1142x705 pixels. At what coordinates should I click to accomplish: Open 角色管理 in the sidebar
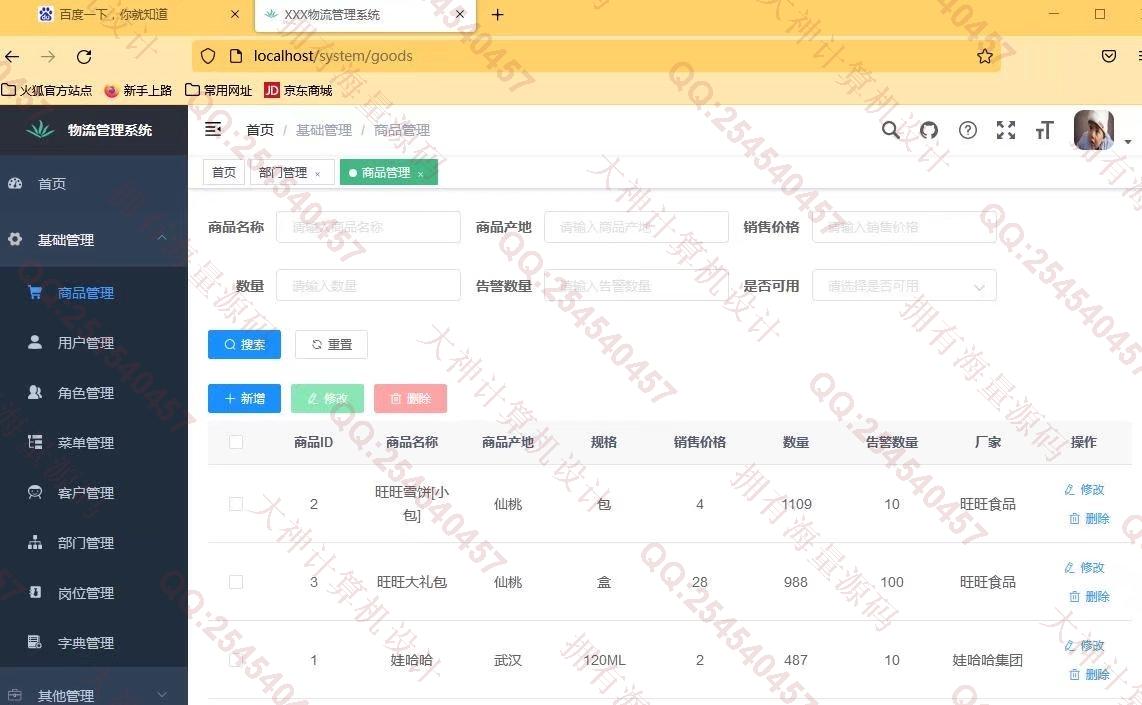[x=93, y=393]
